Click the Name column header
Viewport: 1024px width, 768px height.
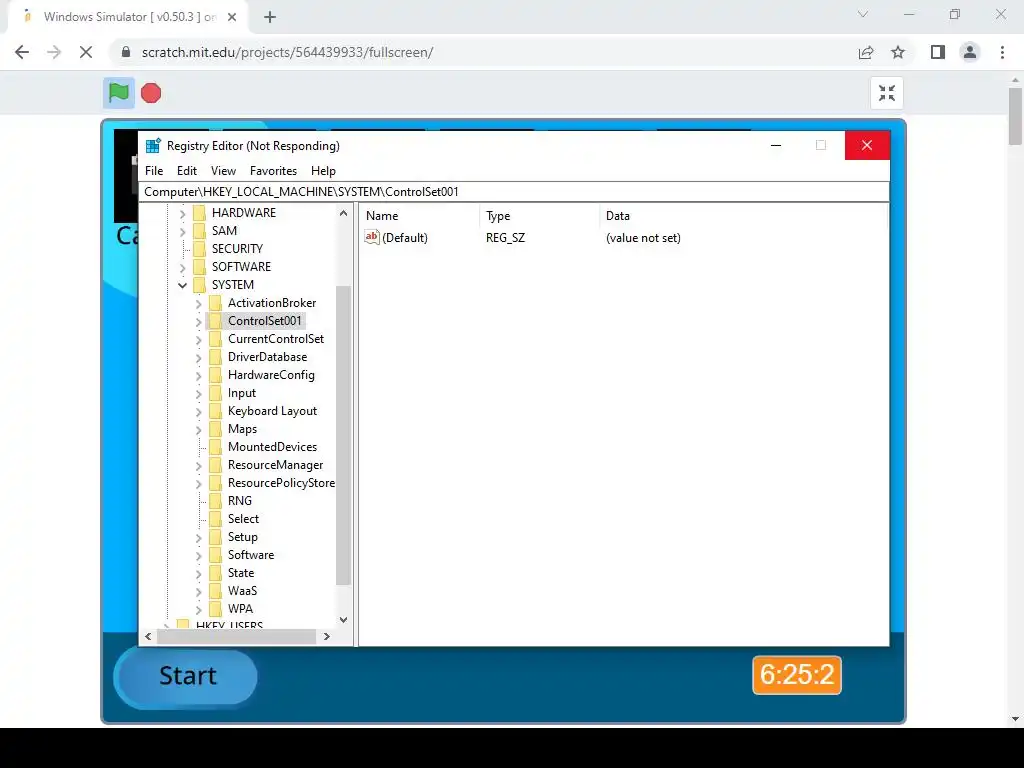point(418,216)
